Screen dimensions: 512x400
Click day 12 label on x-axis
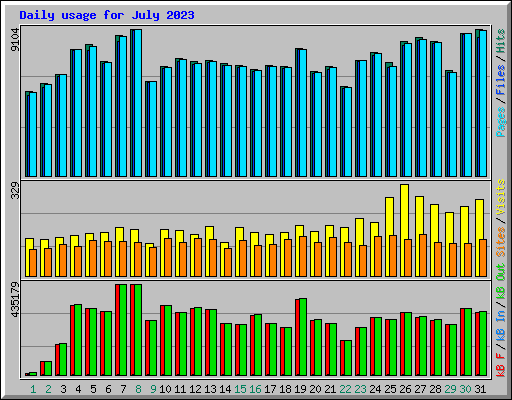coord(195,389)
